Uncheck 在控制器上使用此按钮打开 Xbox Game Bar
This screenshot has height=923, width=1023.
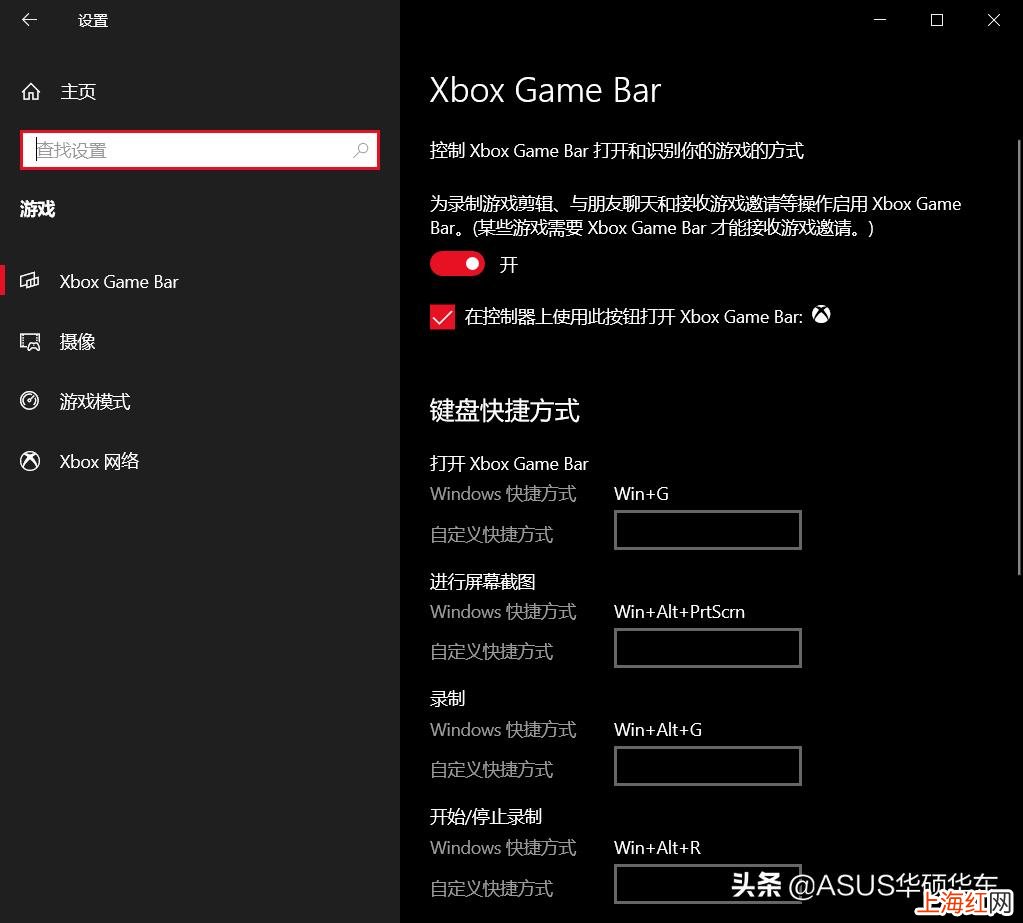442,317
